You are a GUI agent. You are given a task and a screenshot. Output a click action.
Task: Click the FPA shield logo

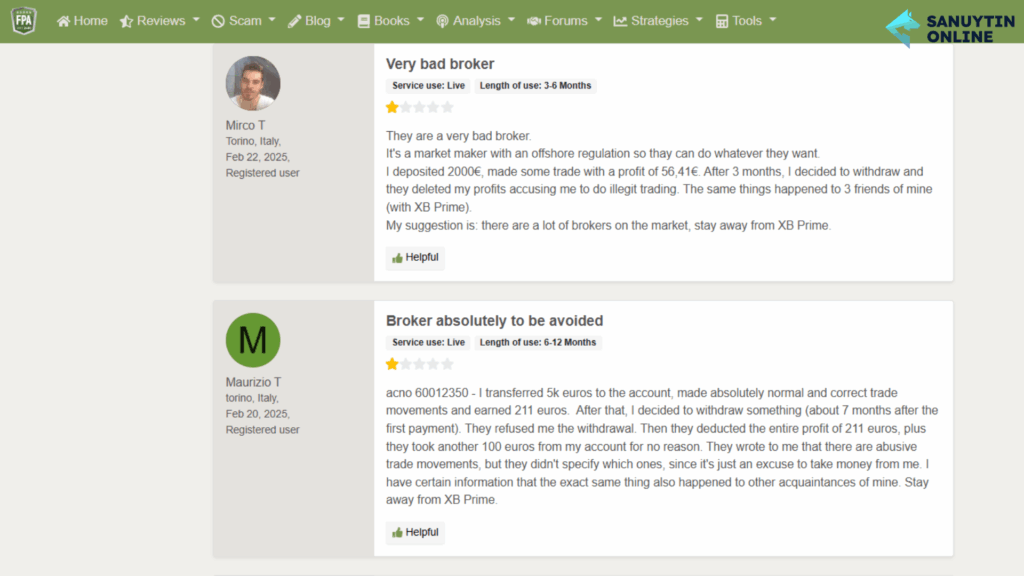click(x=24, y=21)
